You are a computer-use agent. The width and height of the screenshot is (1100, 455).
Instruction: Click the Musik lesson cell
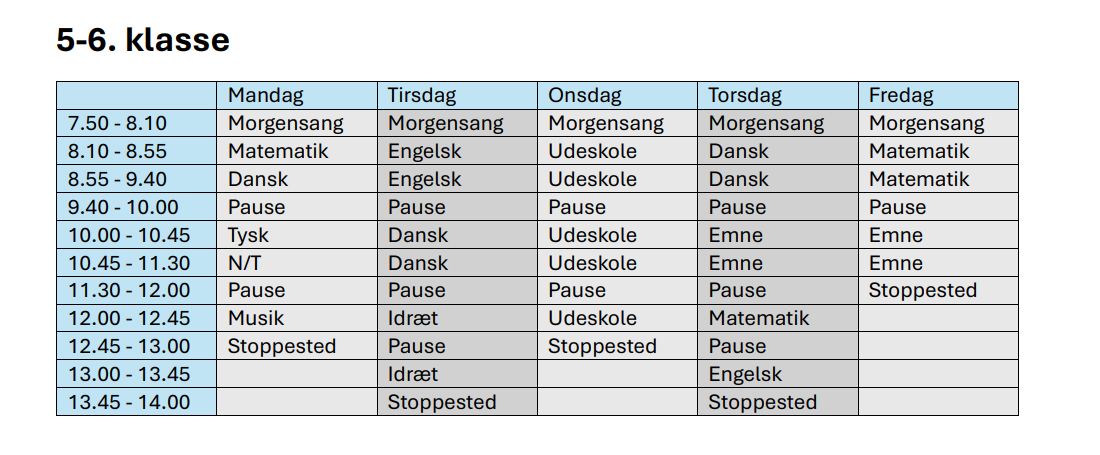point(296,319)
